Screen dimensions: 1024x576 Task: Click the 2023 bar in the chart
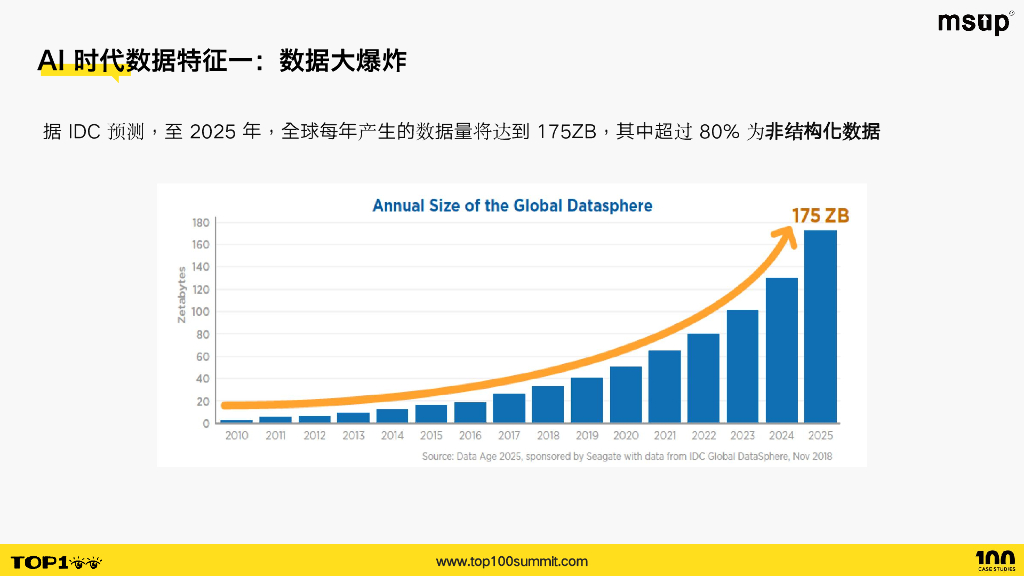[742, 366]
